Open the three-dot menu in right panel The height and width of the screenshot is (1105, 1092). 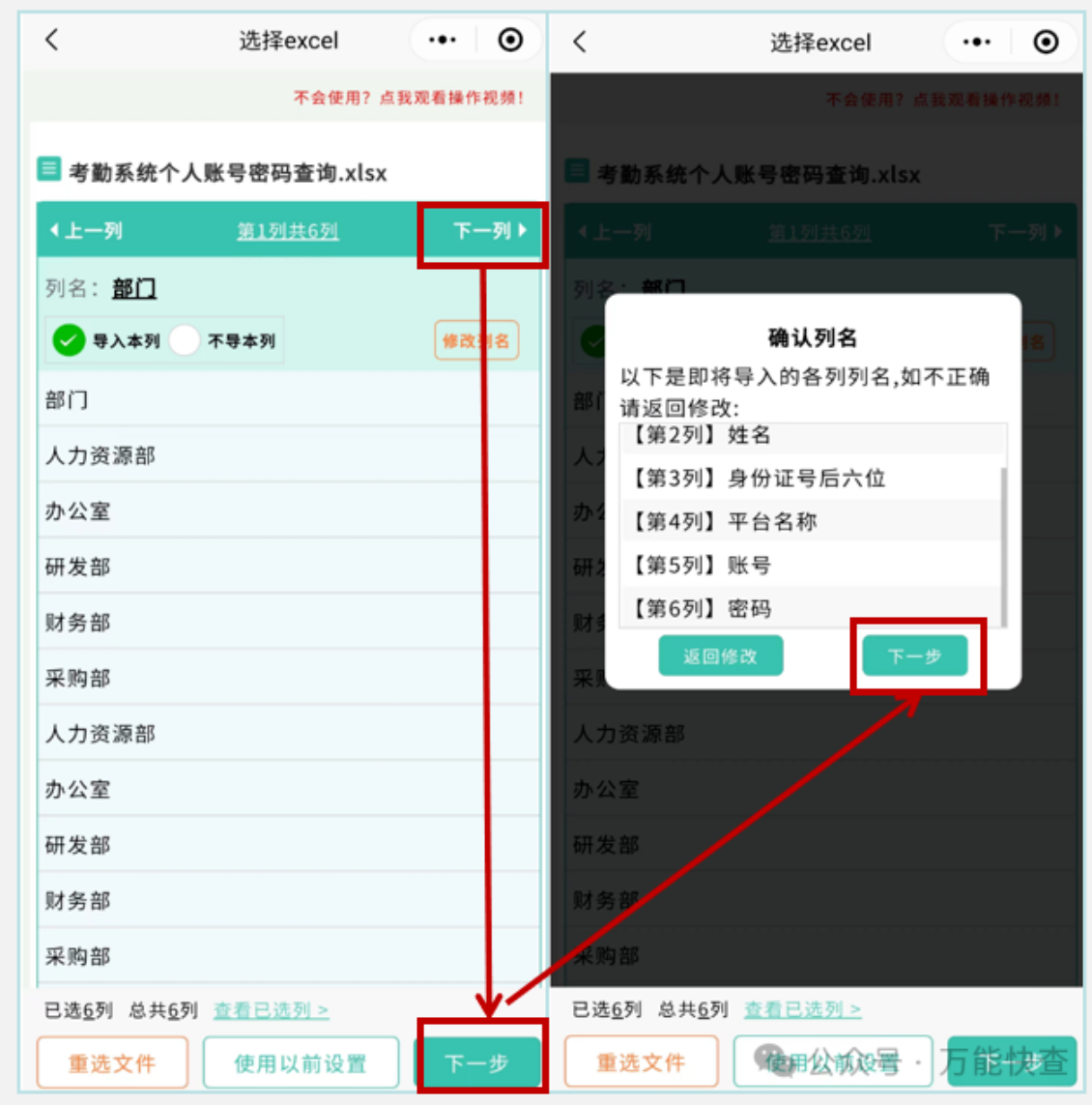click(976, 43)
